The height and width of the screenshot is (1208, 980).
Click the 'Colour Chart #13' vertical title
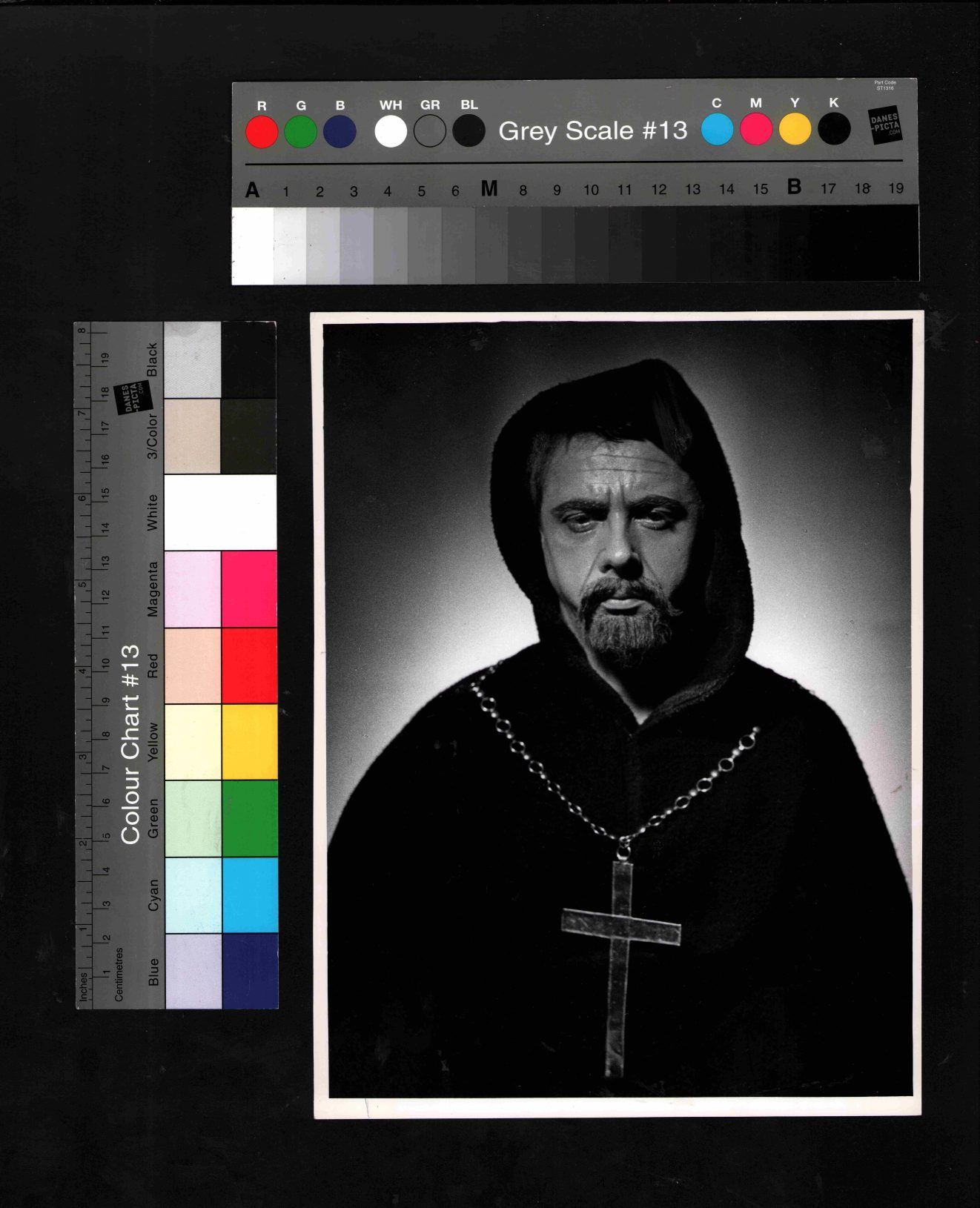(130, 743)
